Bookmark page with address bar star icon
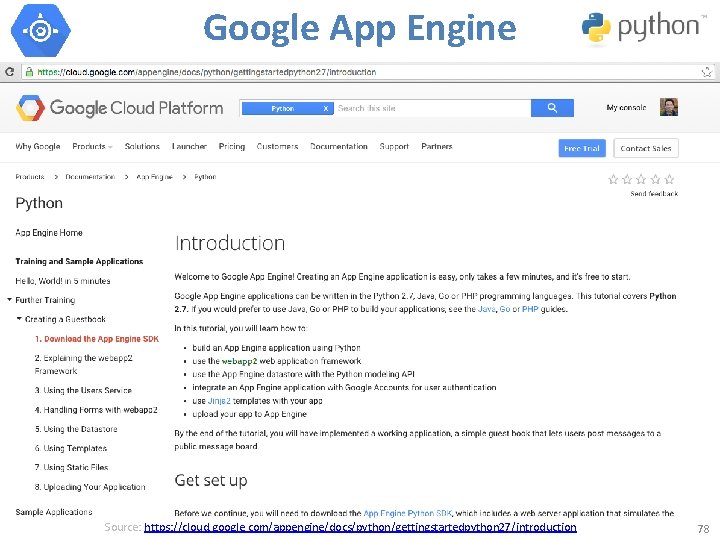The height and width of the screenshot is (540, 720). pyautogui.click(x=707, y=72)
